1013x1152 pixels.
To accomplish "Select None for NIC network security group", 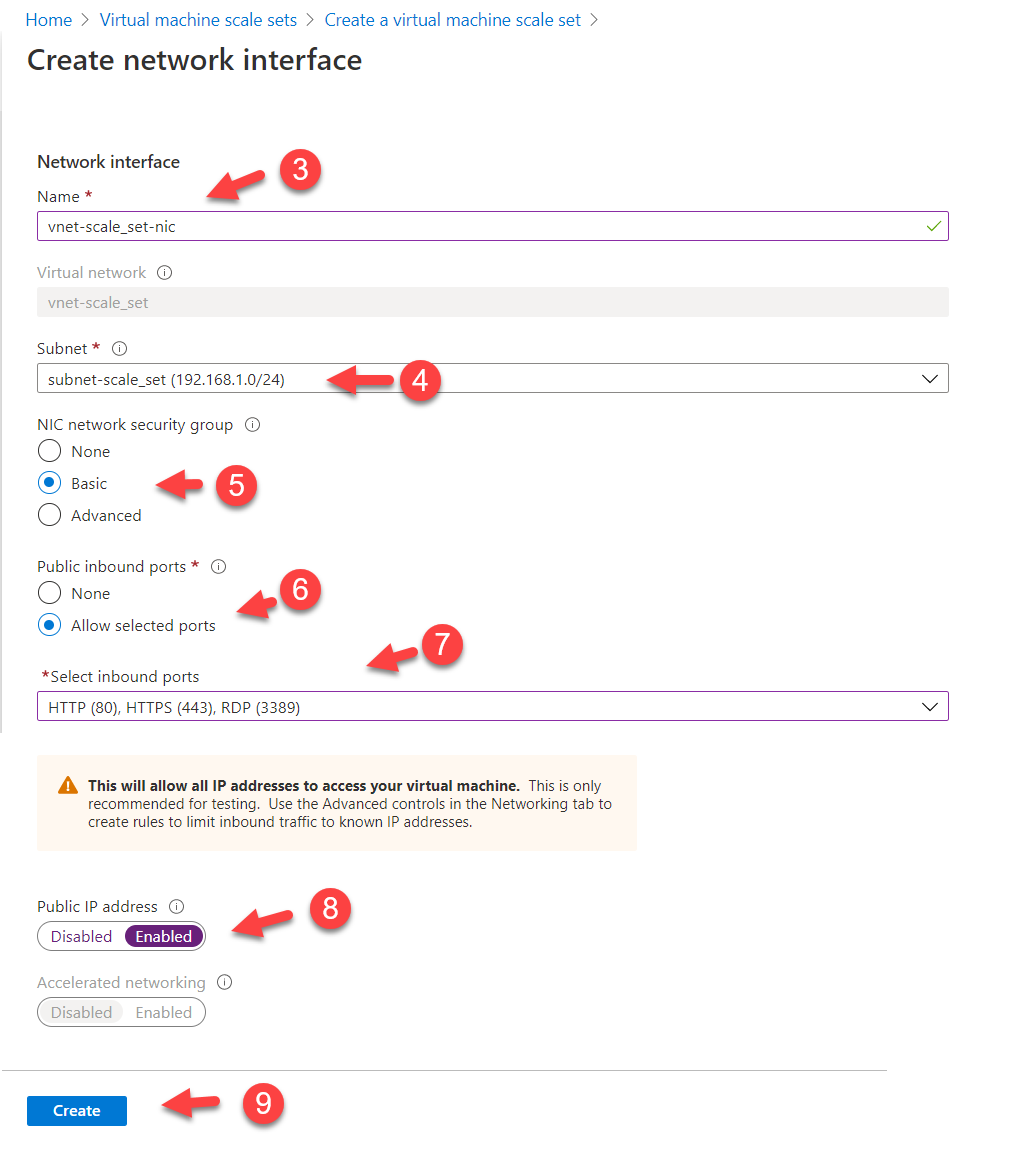I will coord(50,452).
